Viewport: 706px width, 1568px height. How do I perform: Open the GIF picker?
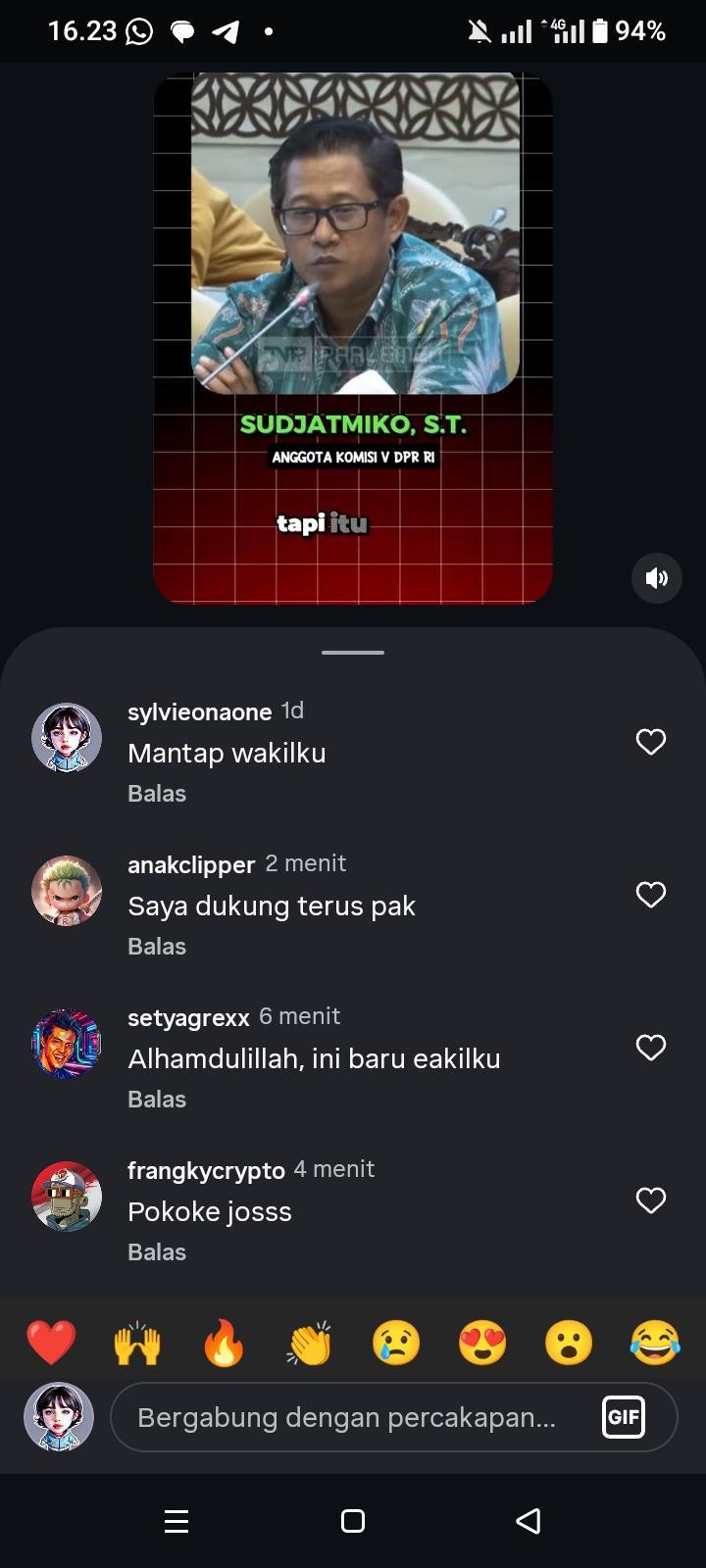click(624, 1417)
